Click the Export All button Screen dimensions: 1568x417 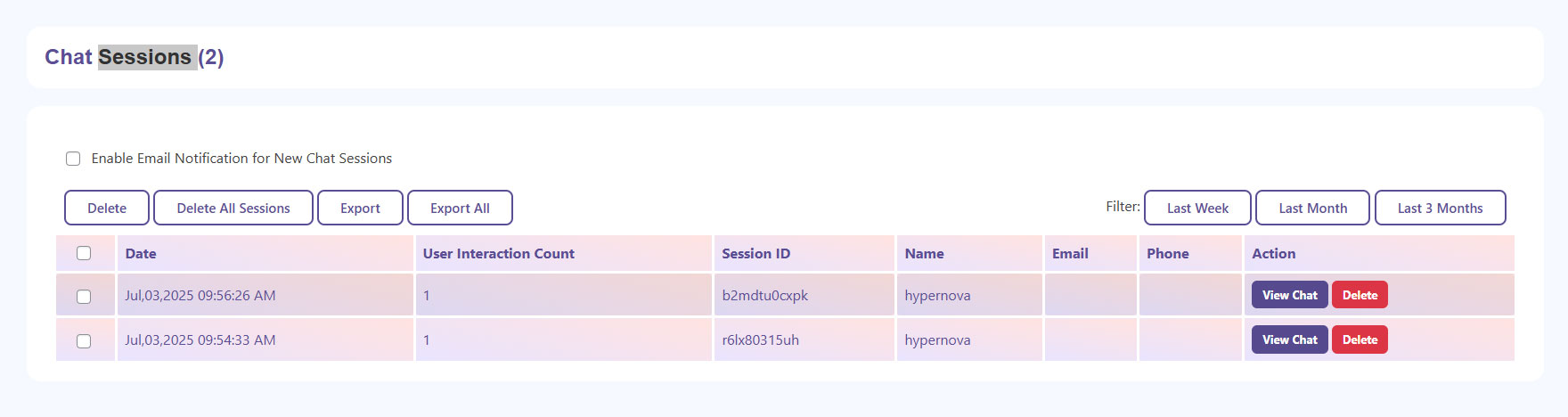460,208
